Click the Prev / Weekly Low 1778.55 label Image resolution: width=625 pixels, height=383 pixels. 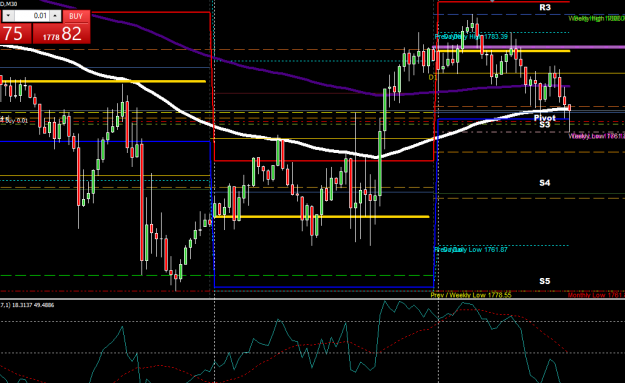point(471,295)
